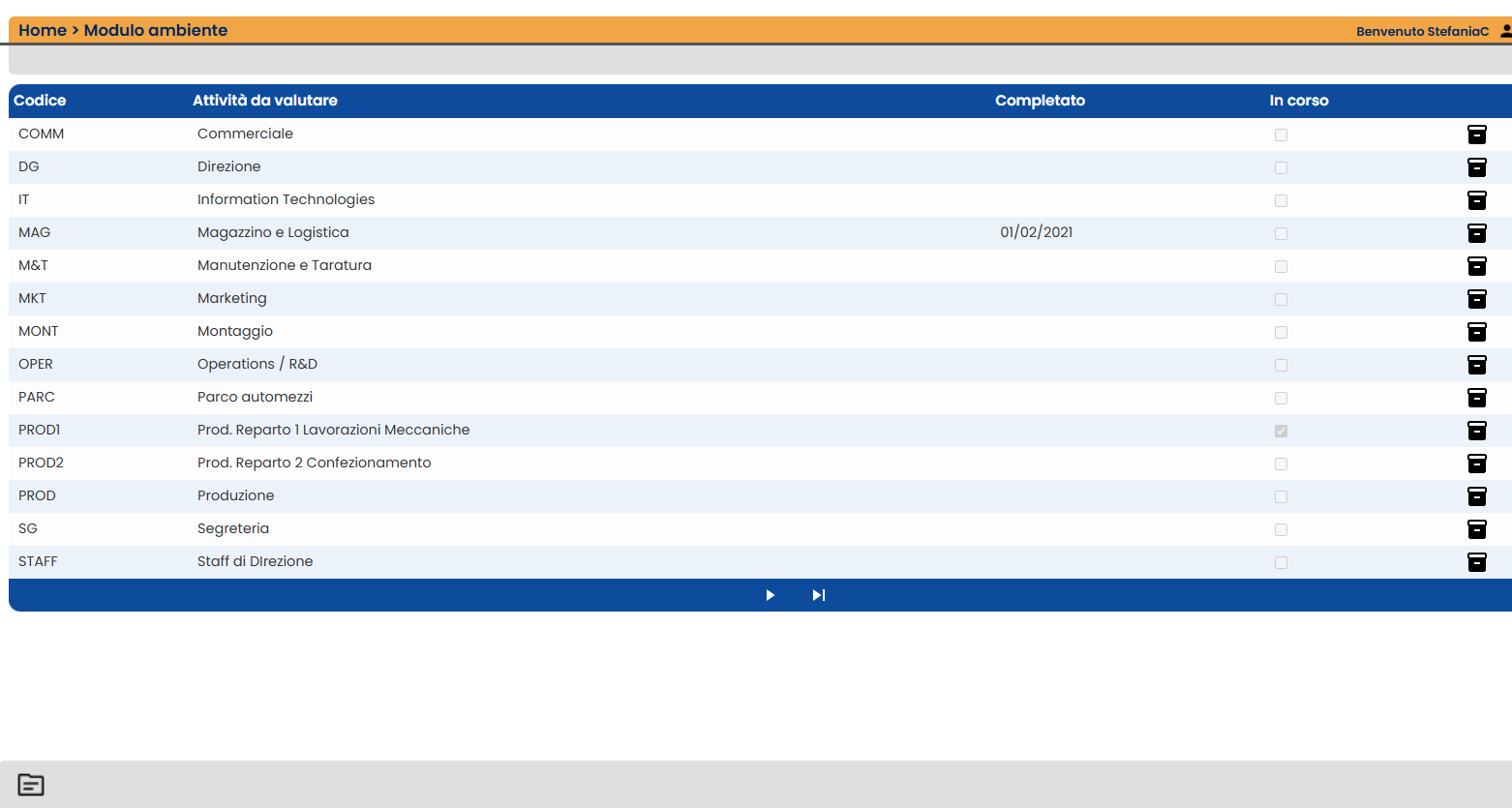The image size is (1512, 808).
Task: Open archive icon for Manutenzione e Taratura
Action: tap(1476, 266)
